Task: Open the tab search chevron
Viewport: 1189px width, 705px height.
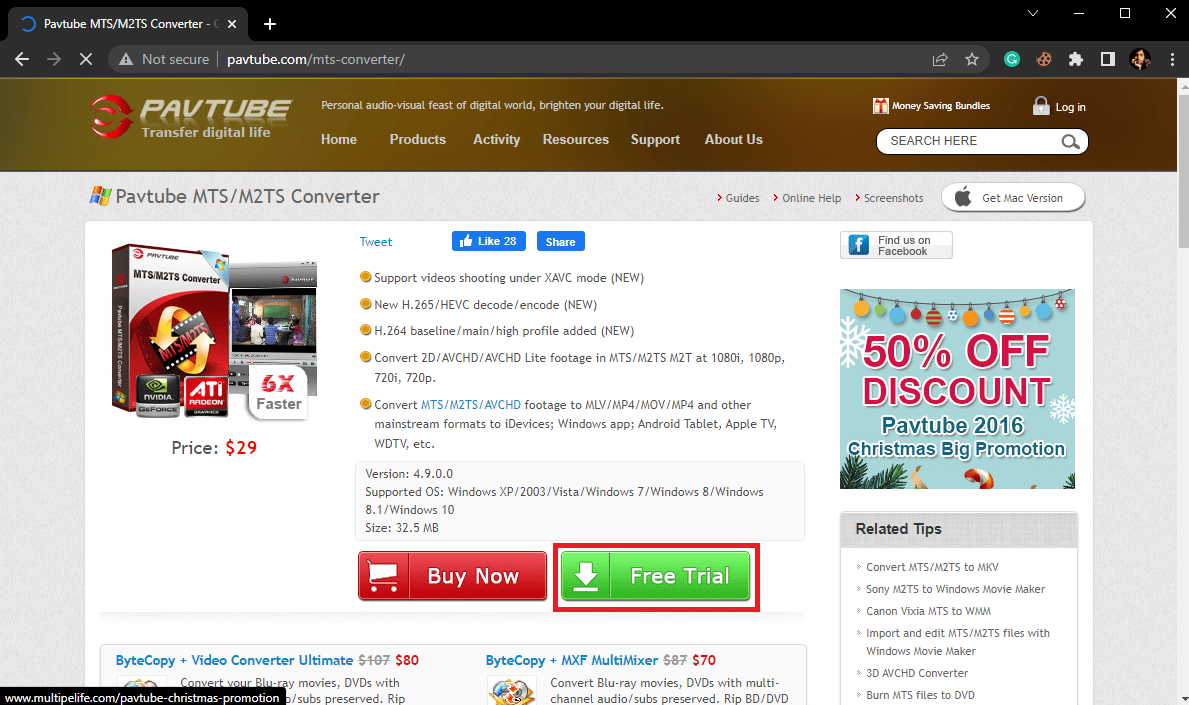Action: point(1033,13)
